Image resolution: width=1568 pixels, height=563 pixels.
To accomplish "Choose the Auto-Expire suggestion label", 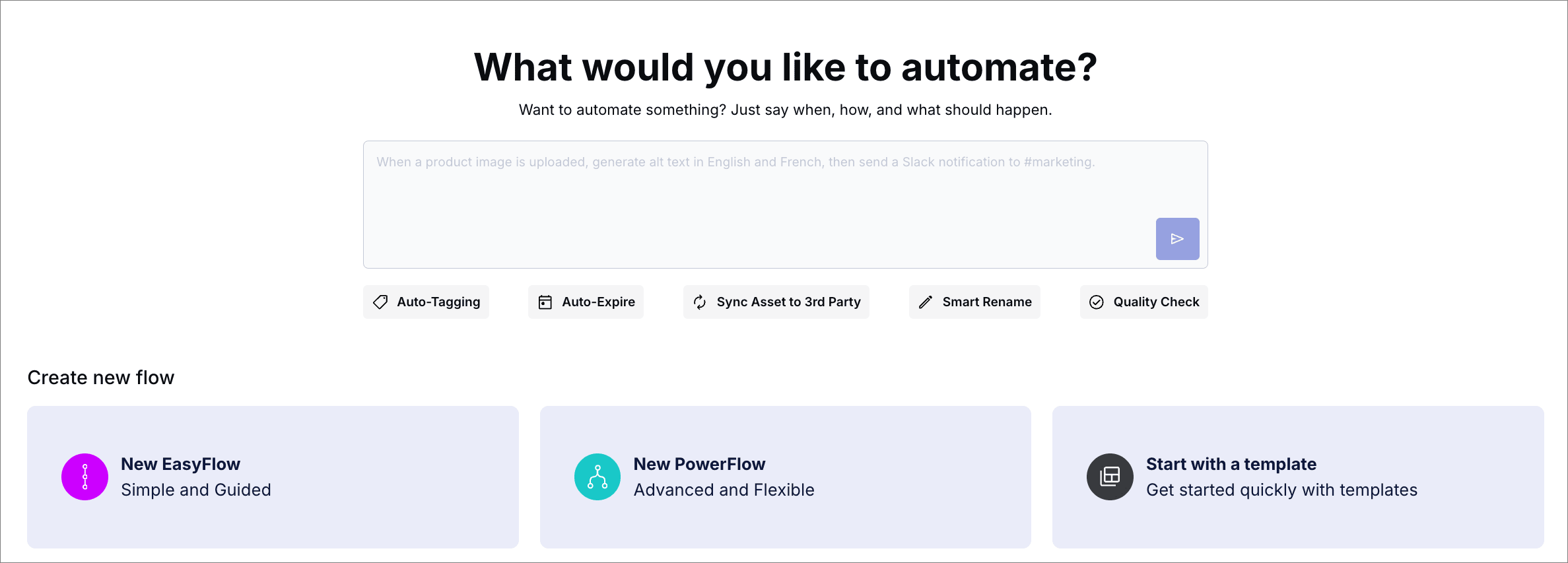I will pos(598,302).
